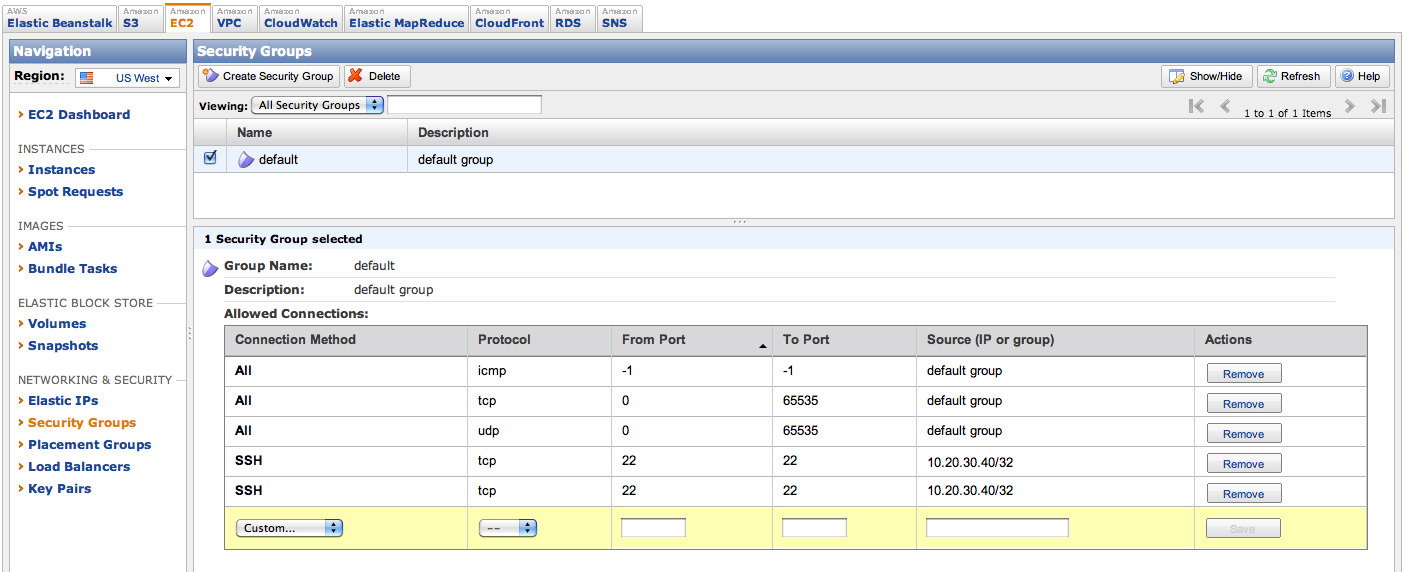Viewport: 1407px width, 572px height.
Task: Go to first page of items
Action: [x=1196, y=106]
